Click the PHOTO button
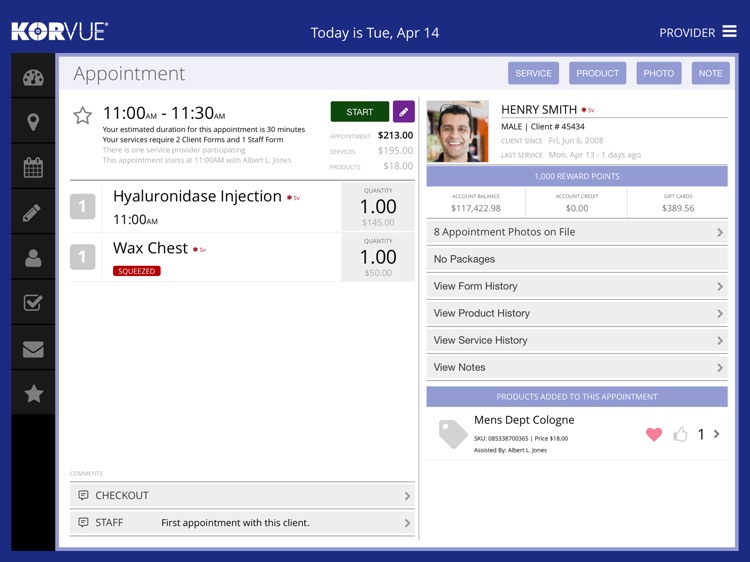This screenshot has height=562, width=750. [x=659, y=73]
